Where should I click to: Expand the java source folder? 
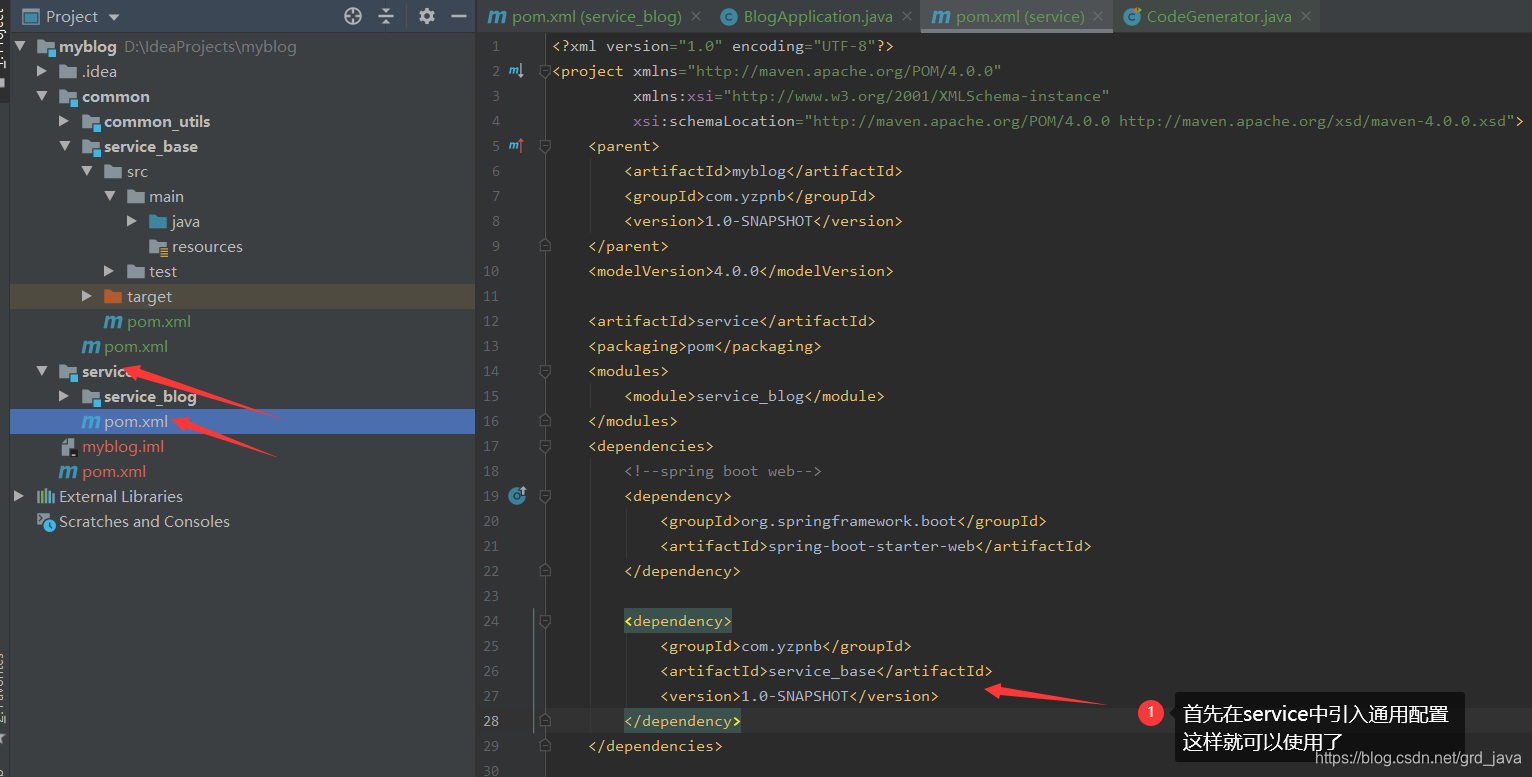[x=131, y=221]
